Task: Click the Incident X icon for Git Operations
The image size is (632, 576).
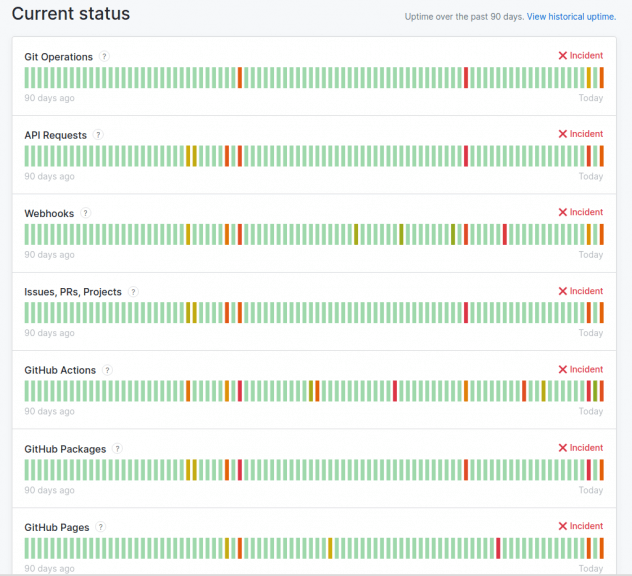Action: [563, 56]
